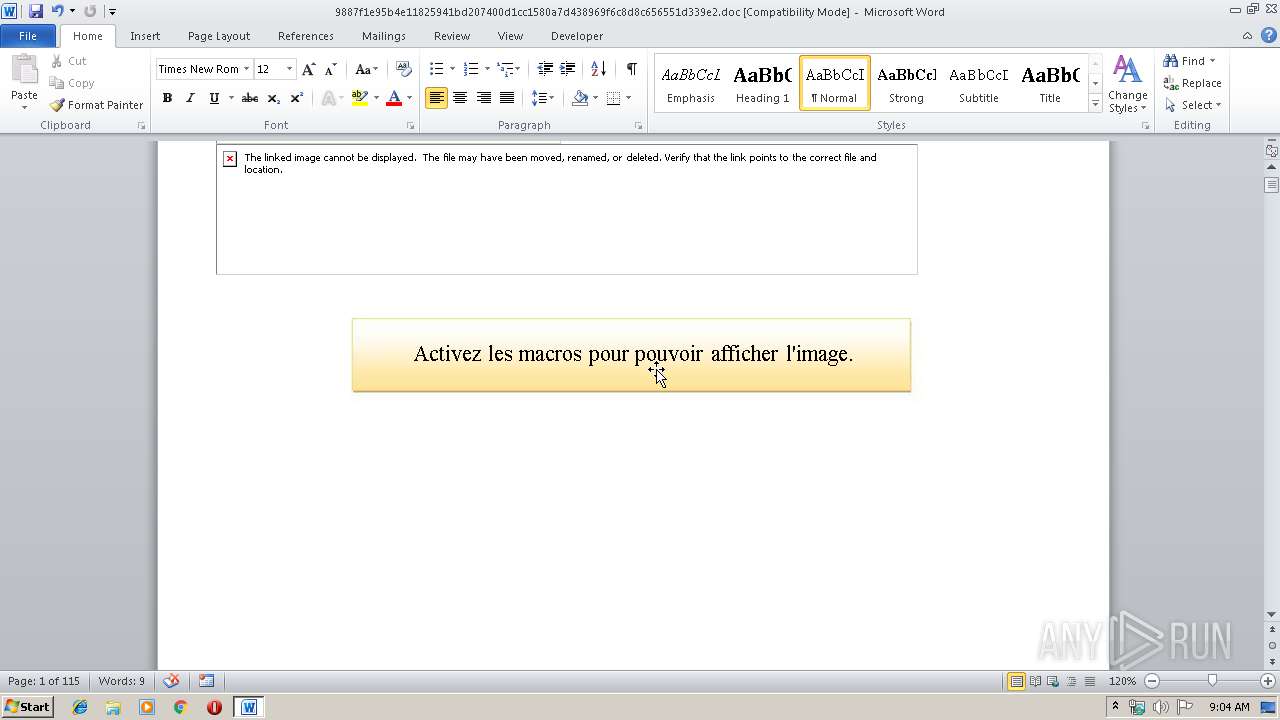Image resolution: width=1280 pixels, height=720 pixels.
Task: Open Windows Start menu
Action: 27,707
